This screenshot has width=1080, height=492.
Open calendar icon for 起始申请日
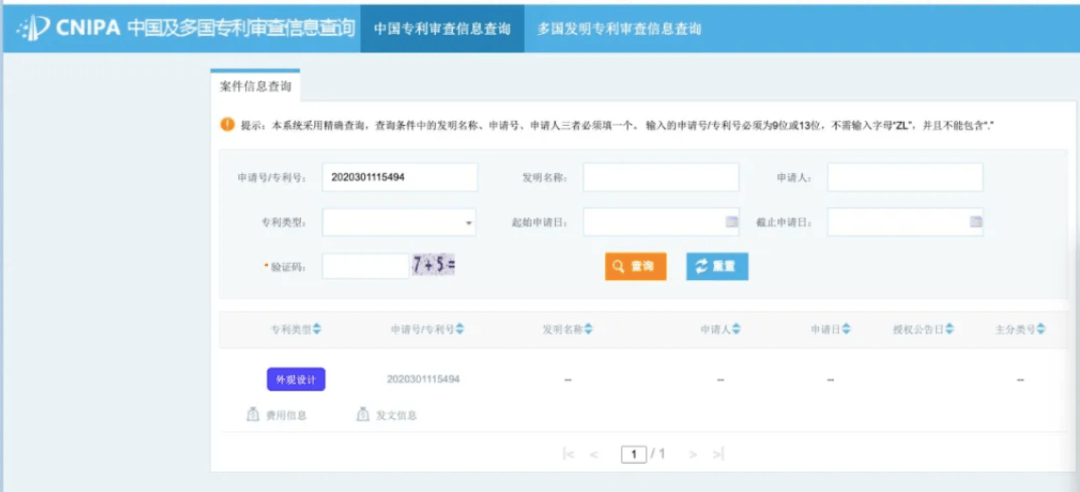point(731,222)
